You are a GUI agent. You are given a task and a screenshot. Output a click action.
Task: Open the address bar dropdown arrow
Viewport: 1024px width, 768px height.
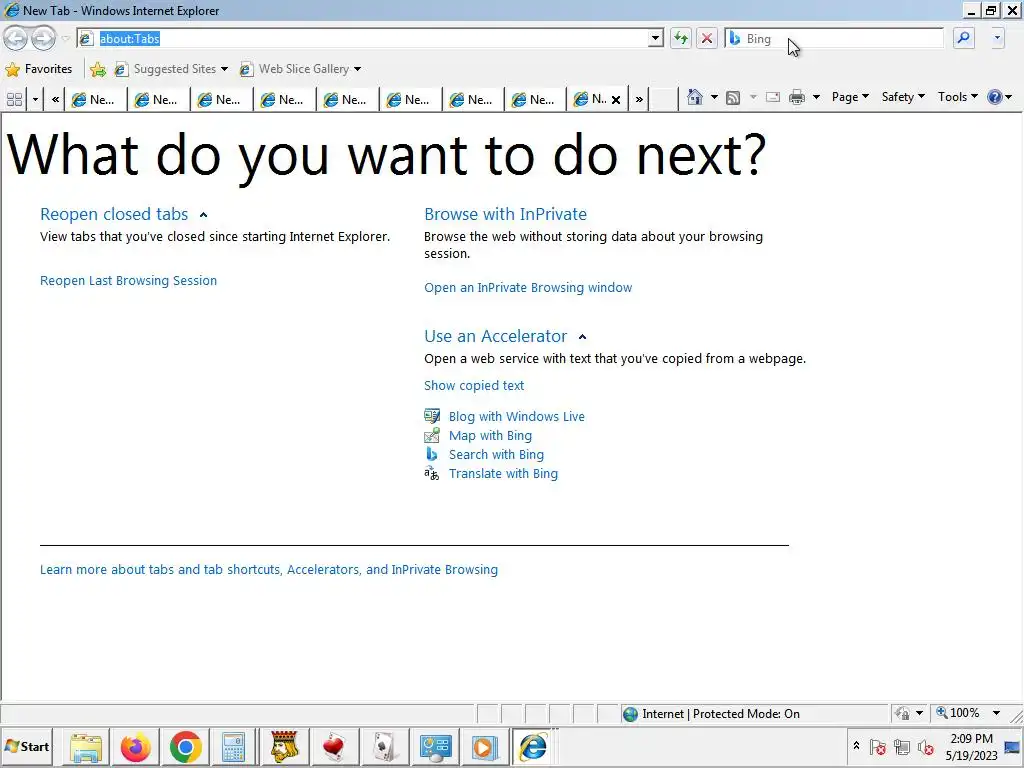click(x=656, y=39)
